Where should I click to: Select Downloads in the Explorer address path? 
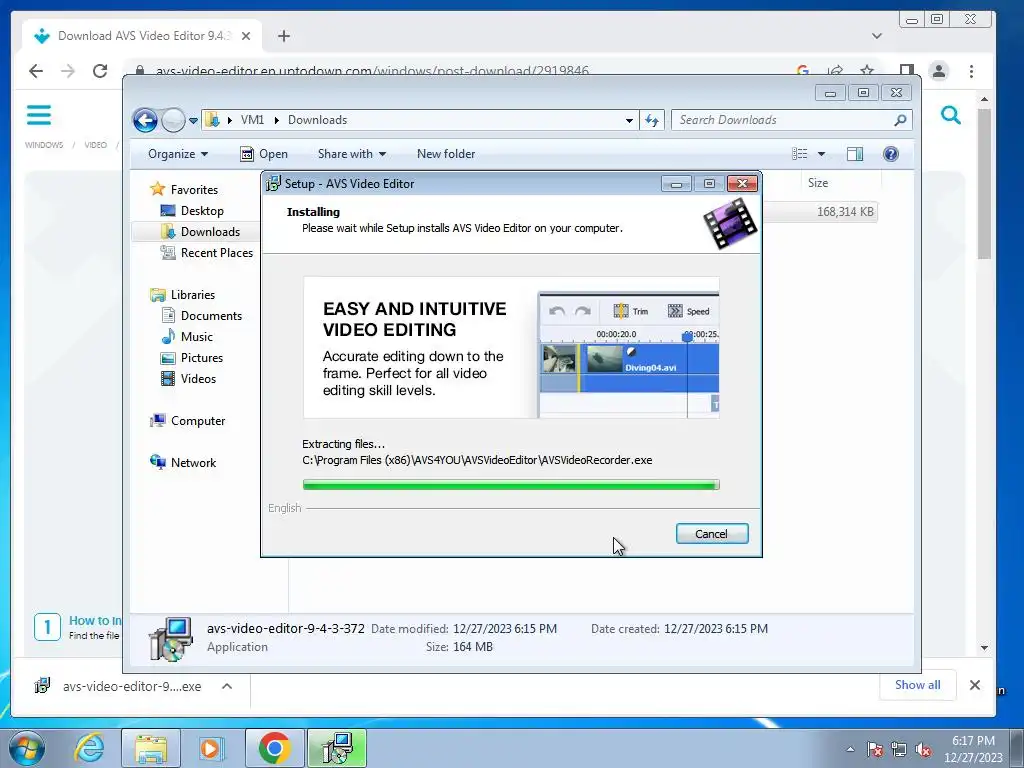click(x=317, y=120)
